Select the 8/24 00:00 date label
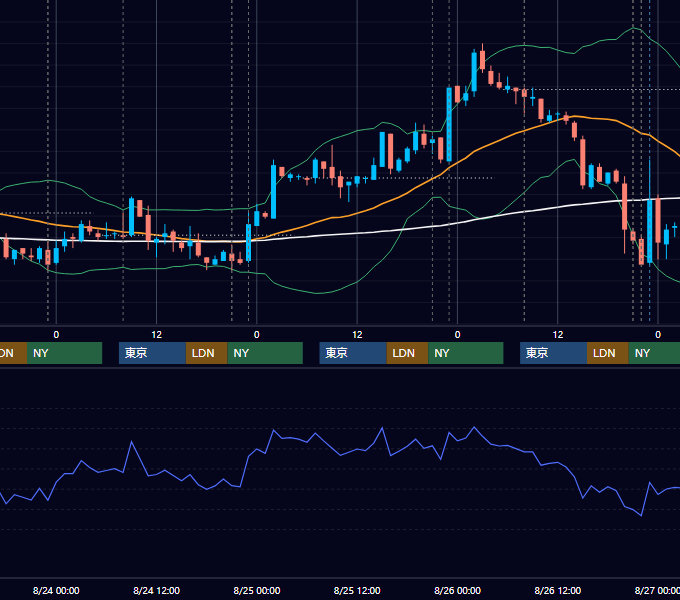Image resolution: width=680 pixels, height=600 pixels. click(x=56, y=590)
